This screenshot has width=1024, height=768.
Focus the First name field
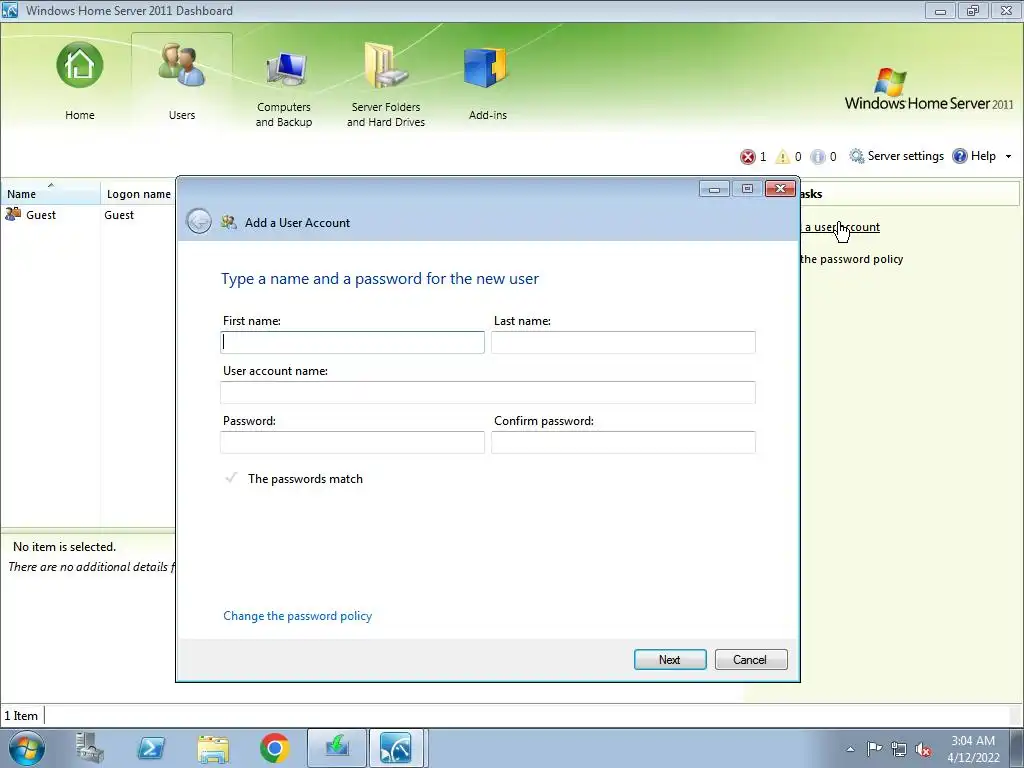click(x=352, y=342)
